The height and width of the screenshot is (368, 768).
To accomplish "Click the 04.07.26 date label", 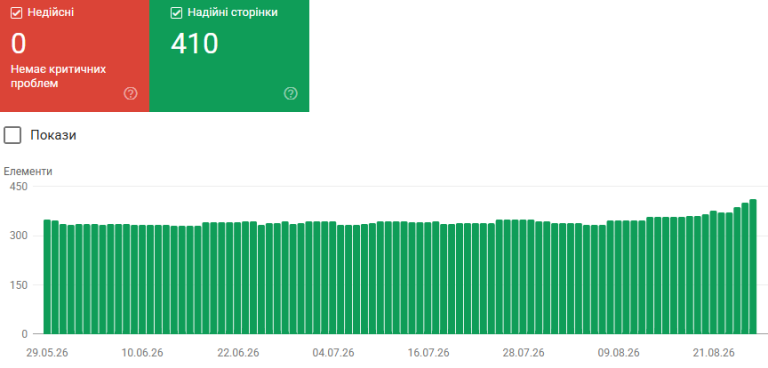I will click(334, 353).
